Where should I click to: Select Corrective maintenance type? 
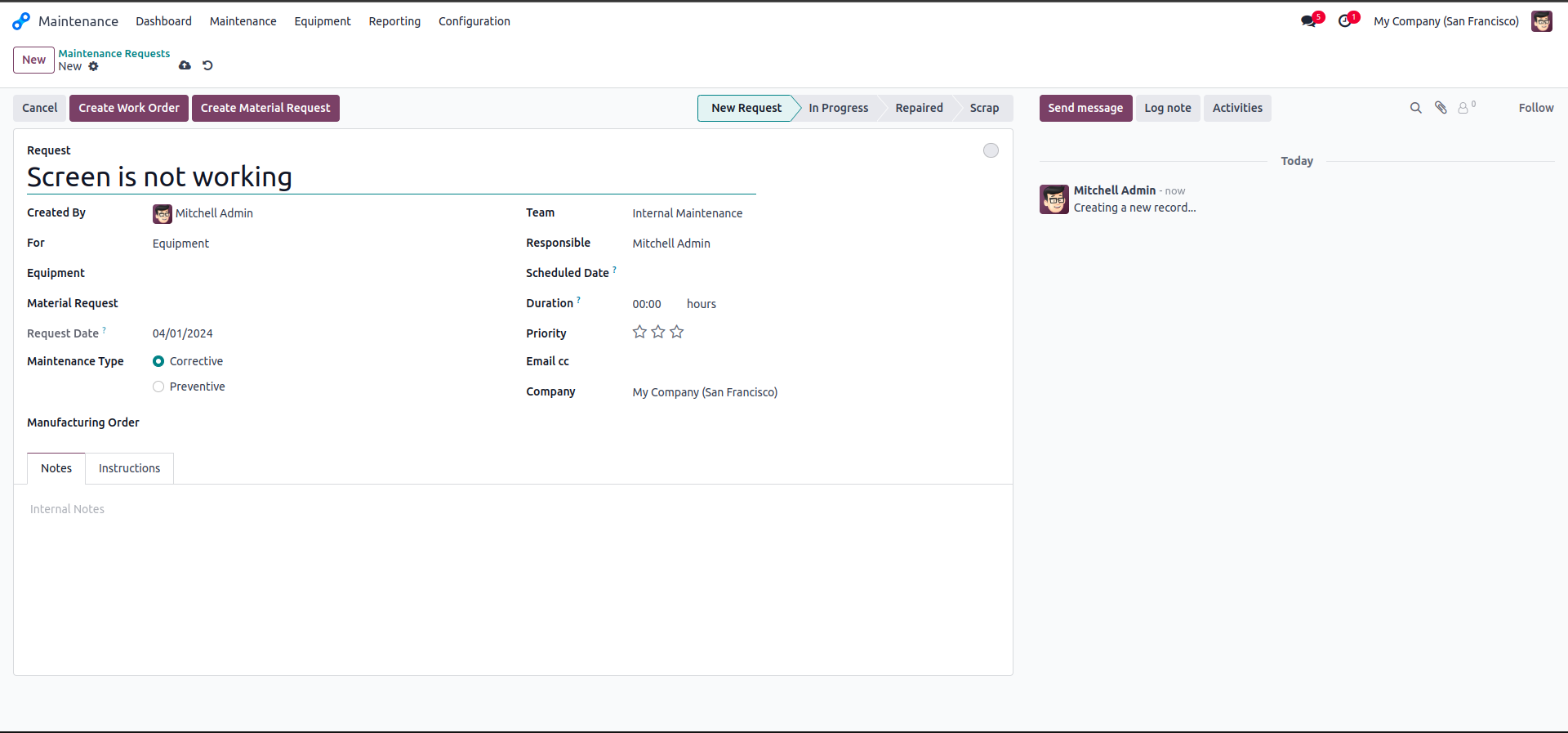click(x=158, y=361)
